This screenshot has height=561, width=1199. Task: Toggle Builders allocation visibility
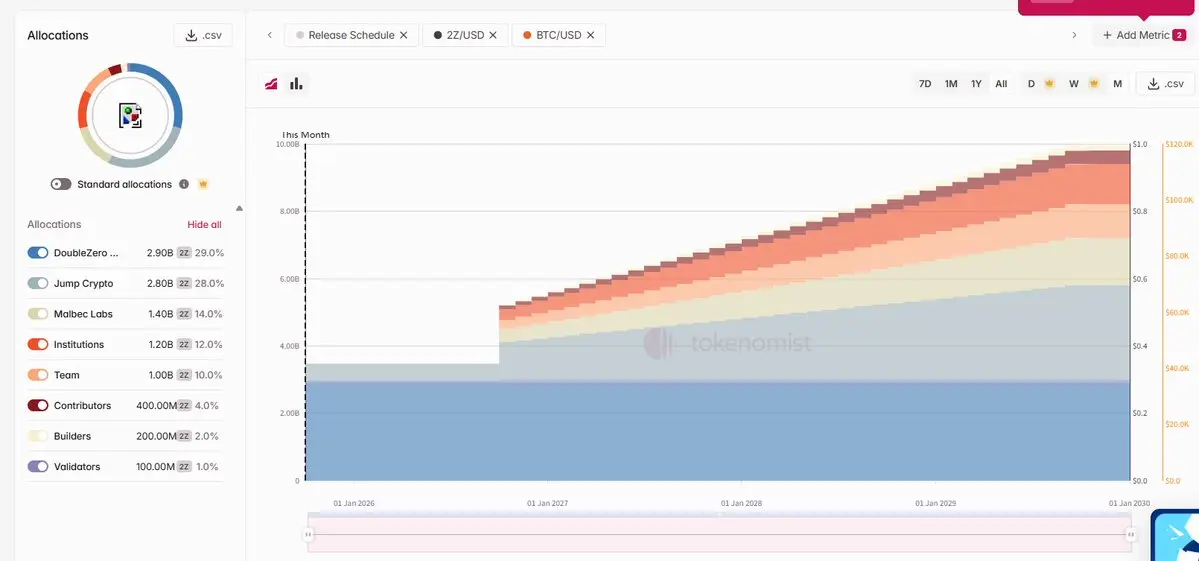pos(37,436)
